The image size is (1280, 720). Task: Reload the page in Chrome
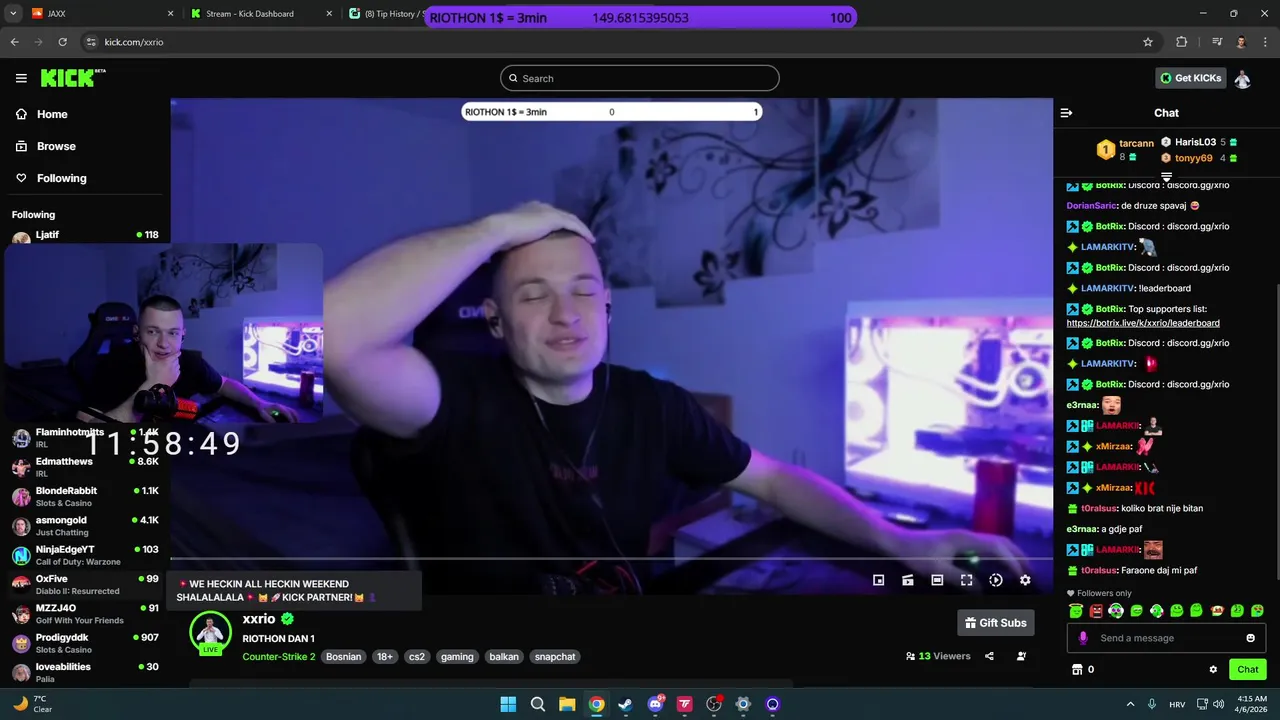pos(63,42)
